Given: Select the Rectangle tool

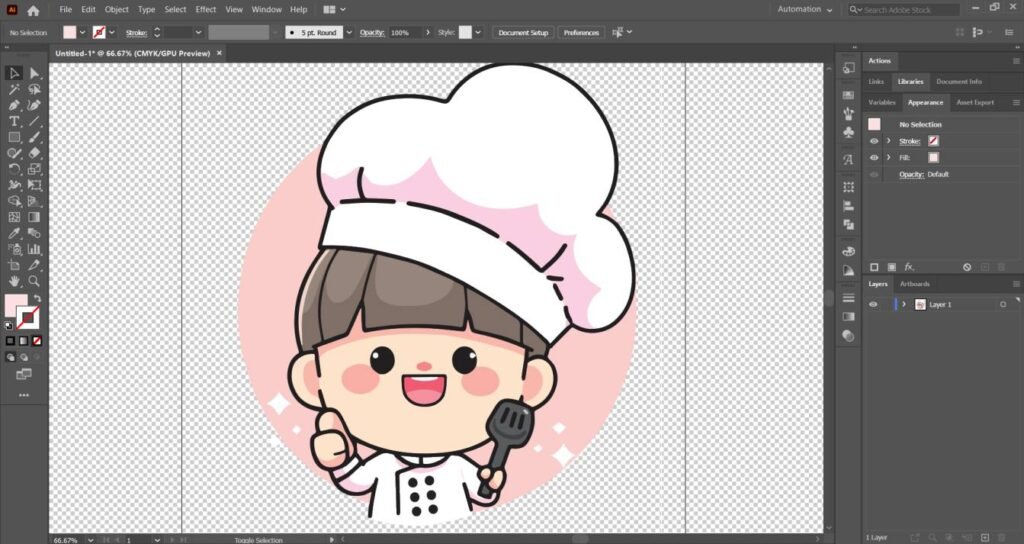Looking at the screenshot, I should coord(14,137).
